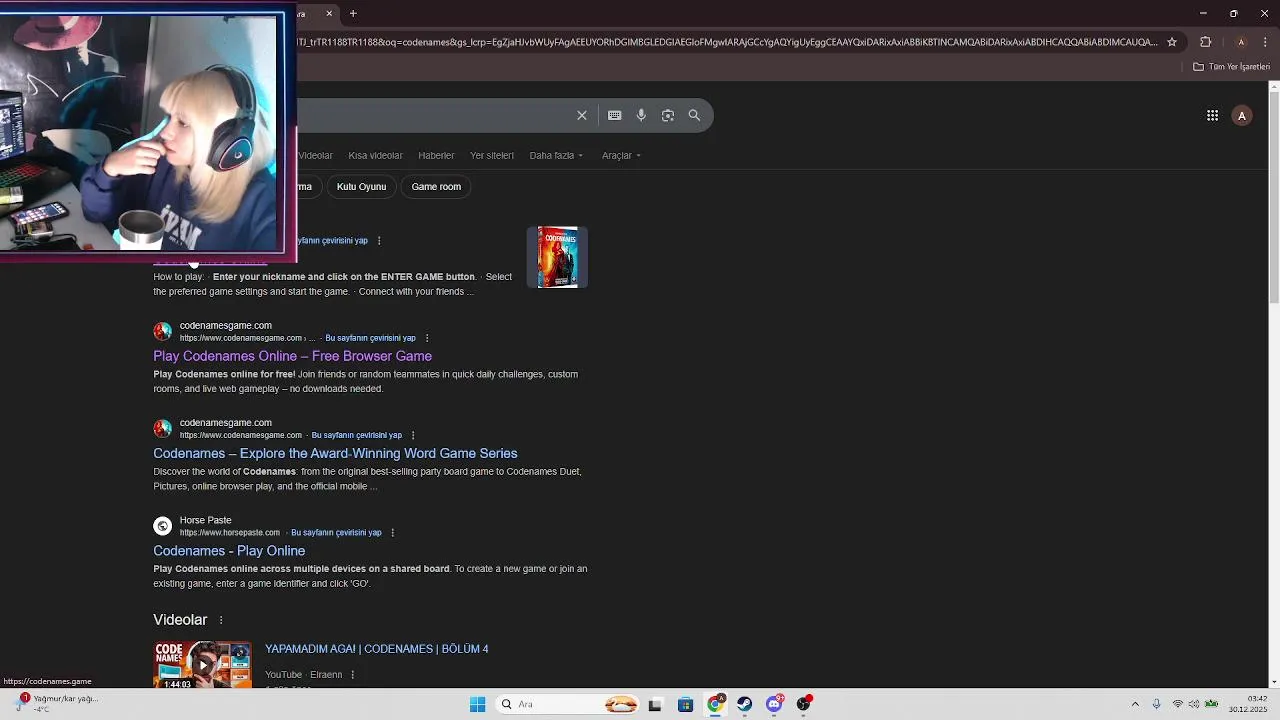
Task: Start voice search with the microphone
Action: (641, 115)
